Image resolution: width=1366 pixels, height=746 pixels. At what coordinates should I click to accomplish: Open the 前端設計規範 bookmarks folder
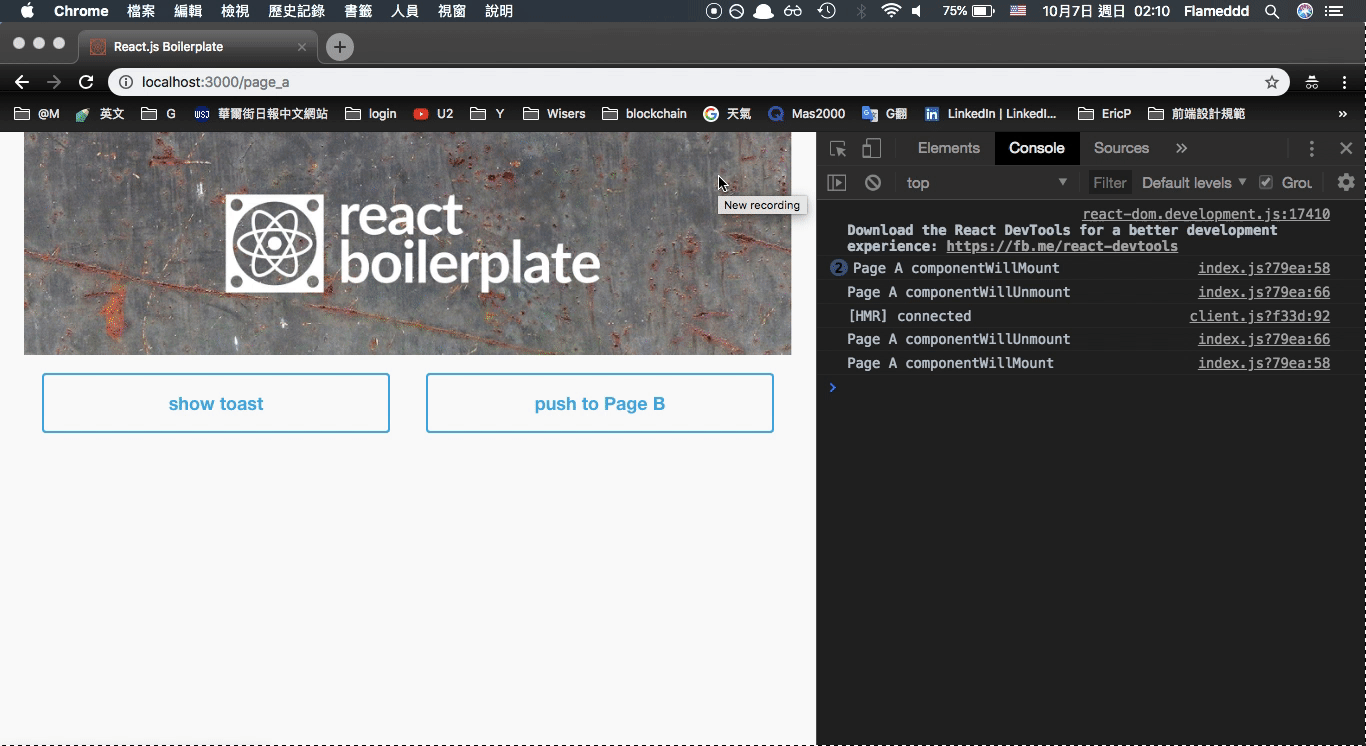[1197, 114]
